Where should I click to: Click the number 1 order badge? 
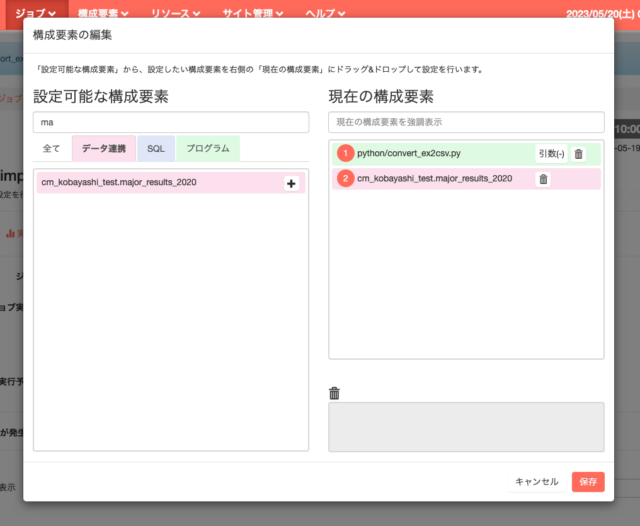click(x=345, y=154)
